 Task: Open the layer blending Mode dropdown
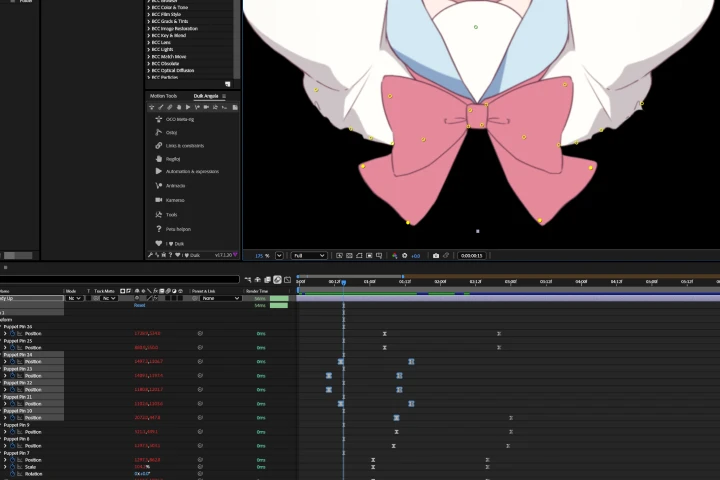coord(74,298)
